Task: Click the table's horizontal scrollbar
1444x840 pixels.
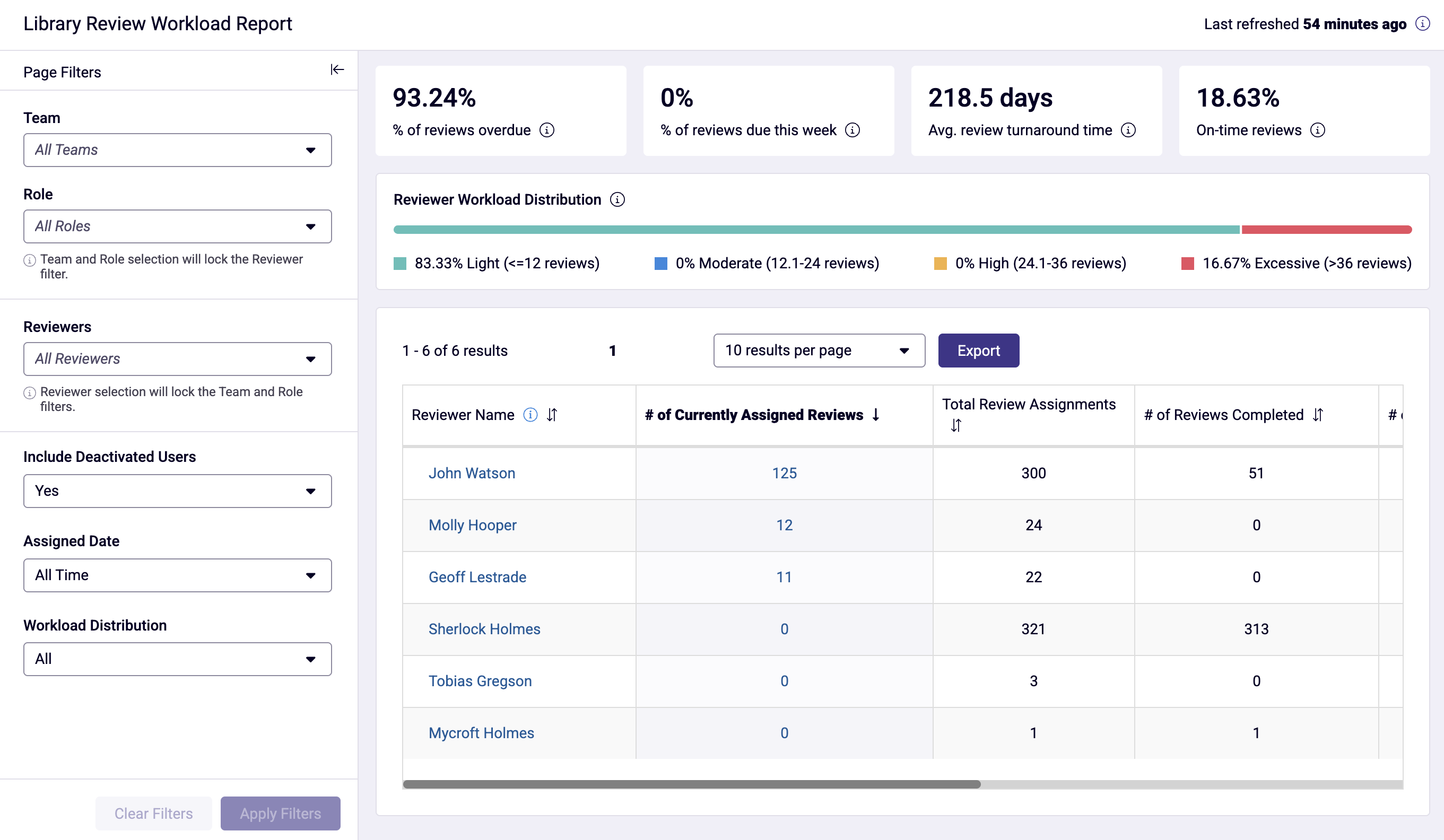Action: click(692, 784)
